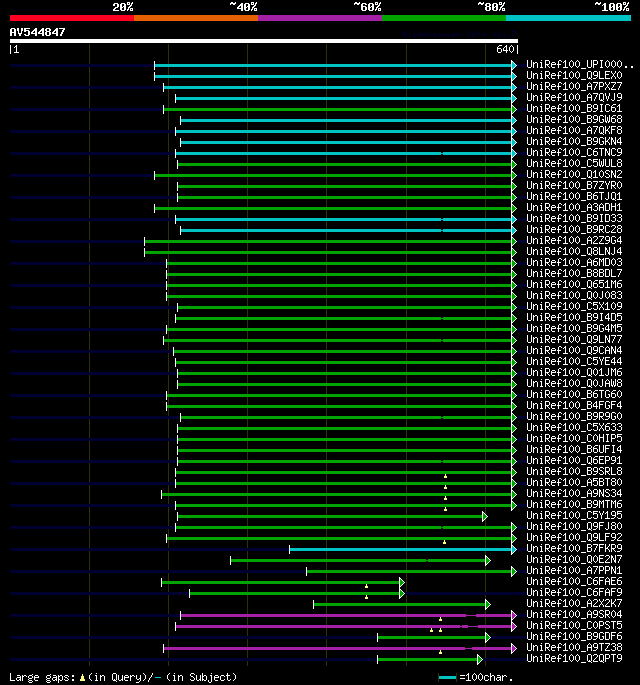Click the UniRef100_C5YE44 label
This screenshot has width=640, height=685.
[574, 361]
